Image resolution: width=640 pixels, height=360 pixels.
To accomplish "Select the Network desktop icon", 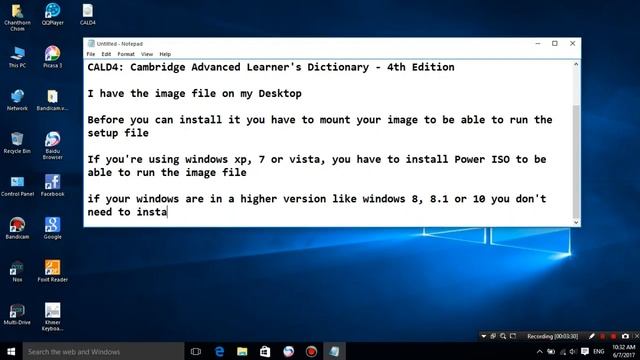I will [x=17, y=100].
